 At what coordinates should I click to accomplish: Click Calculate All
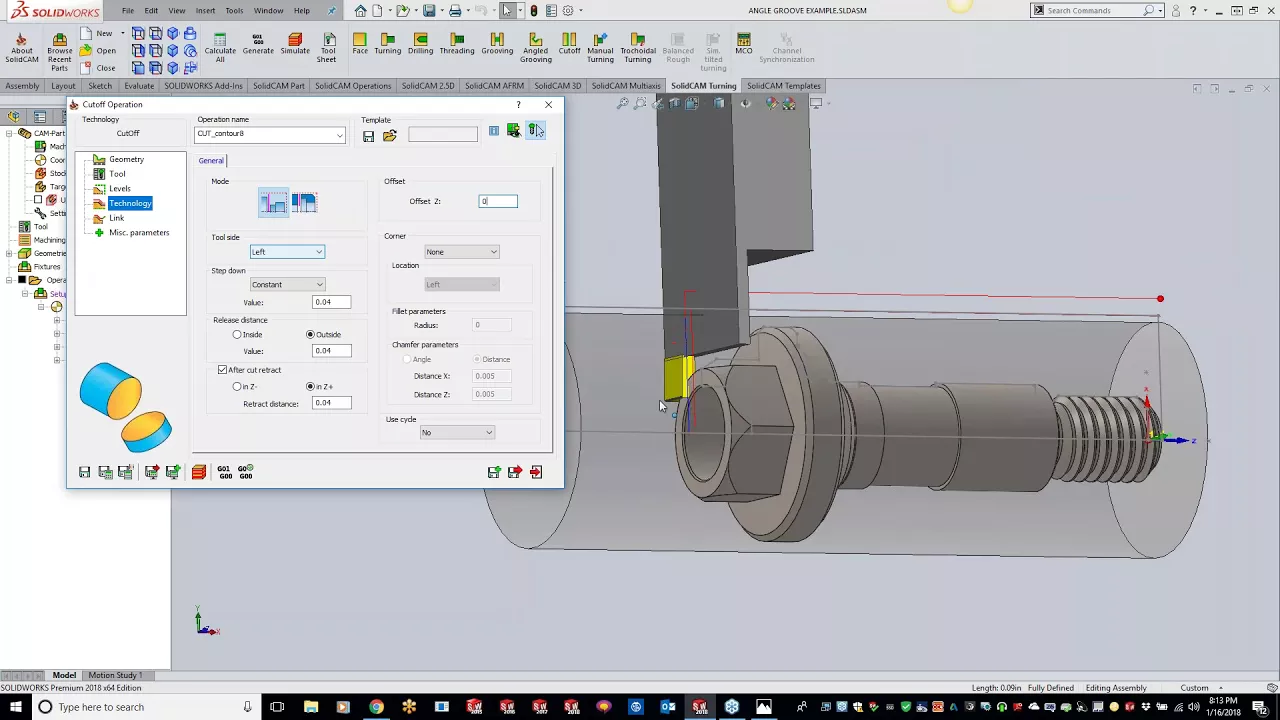tap(220, 47)
